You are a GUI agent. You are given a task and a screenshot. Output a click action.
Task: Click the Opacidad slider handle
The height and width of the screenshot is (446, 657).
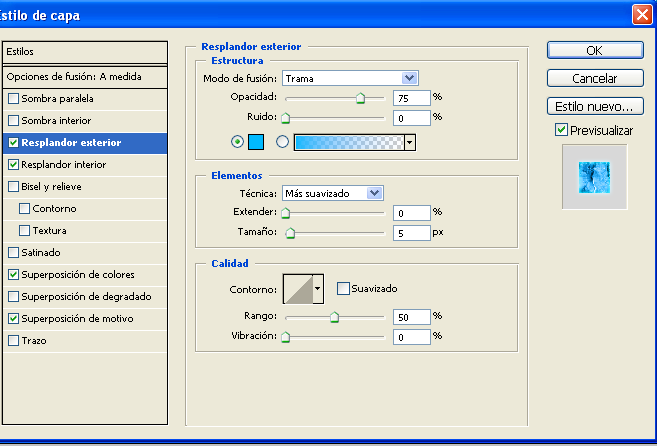(x=360, y=98)
